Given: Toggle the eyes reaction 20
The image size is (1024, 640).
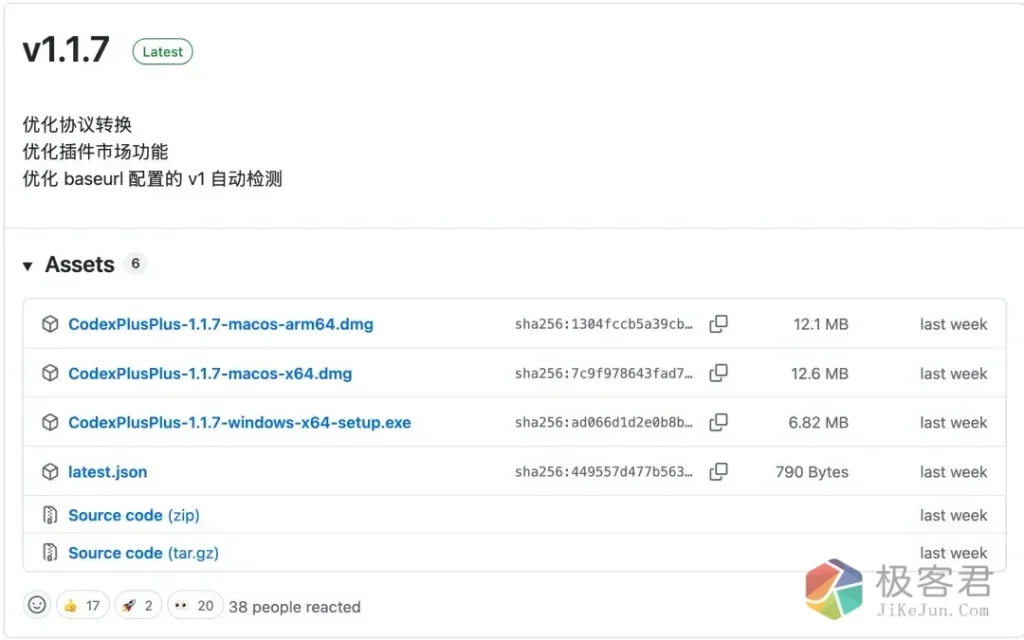Looking at the screenshot, I should (x=195, y=606).
